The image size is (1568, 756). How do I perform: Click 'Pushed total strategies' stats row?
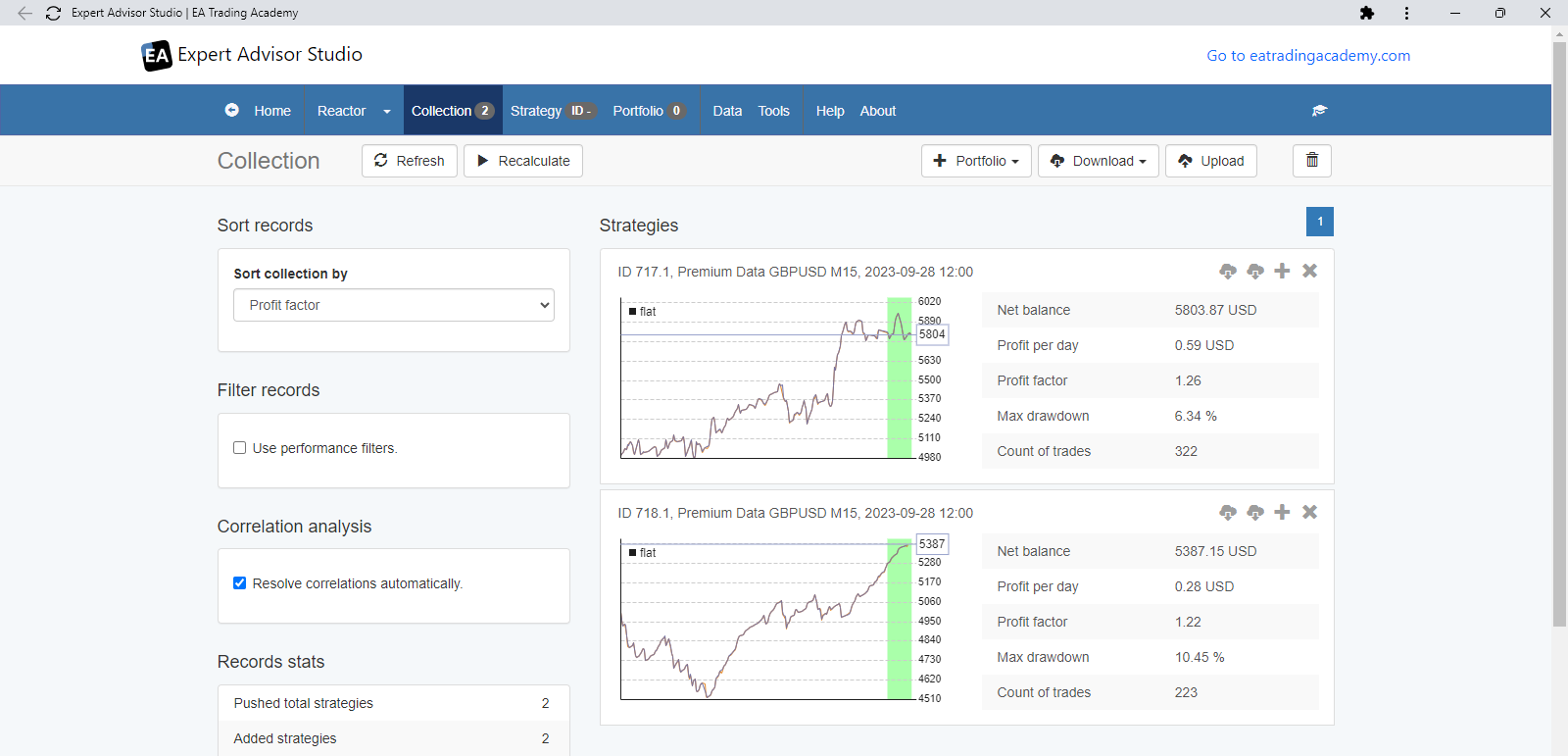(x=394, y=703)
